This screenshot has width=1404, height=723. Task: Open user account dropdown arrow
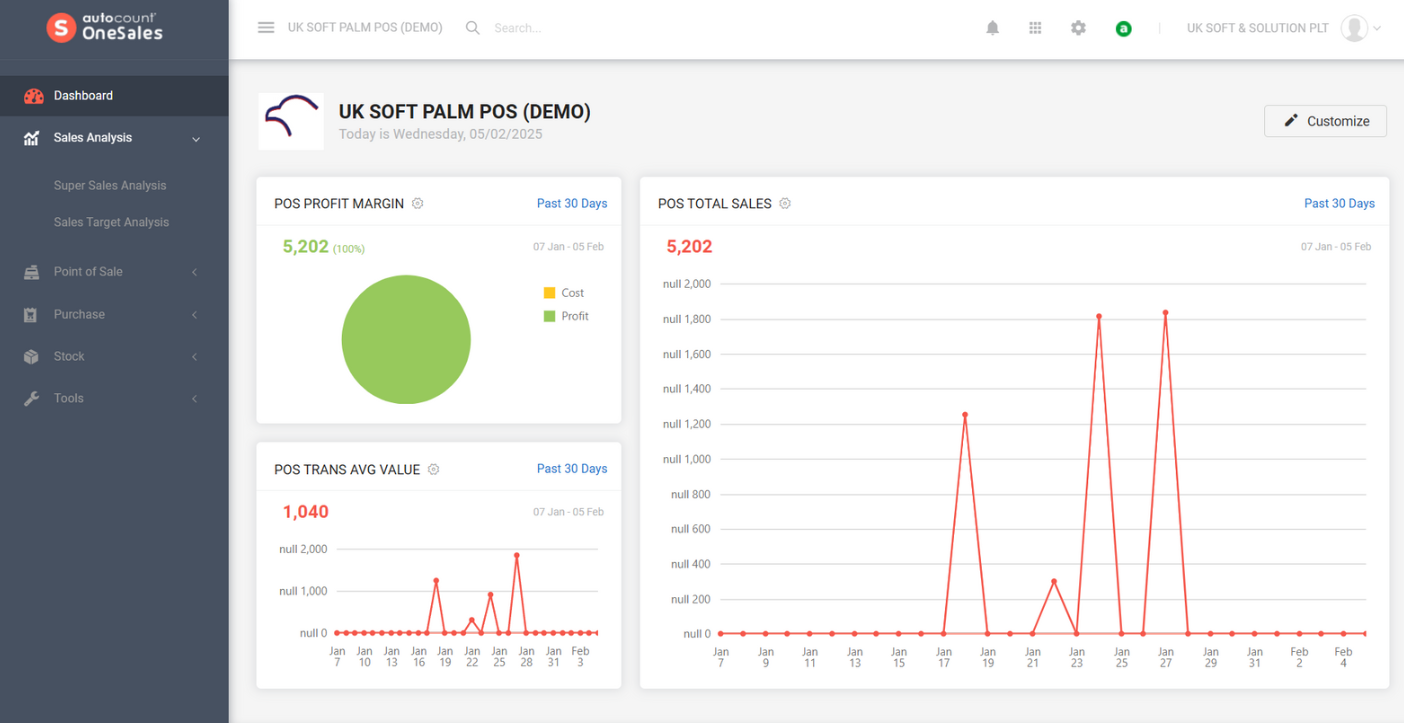(x=1377, y=29)
